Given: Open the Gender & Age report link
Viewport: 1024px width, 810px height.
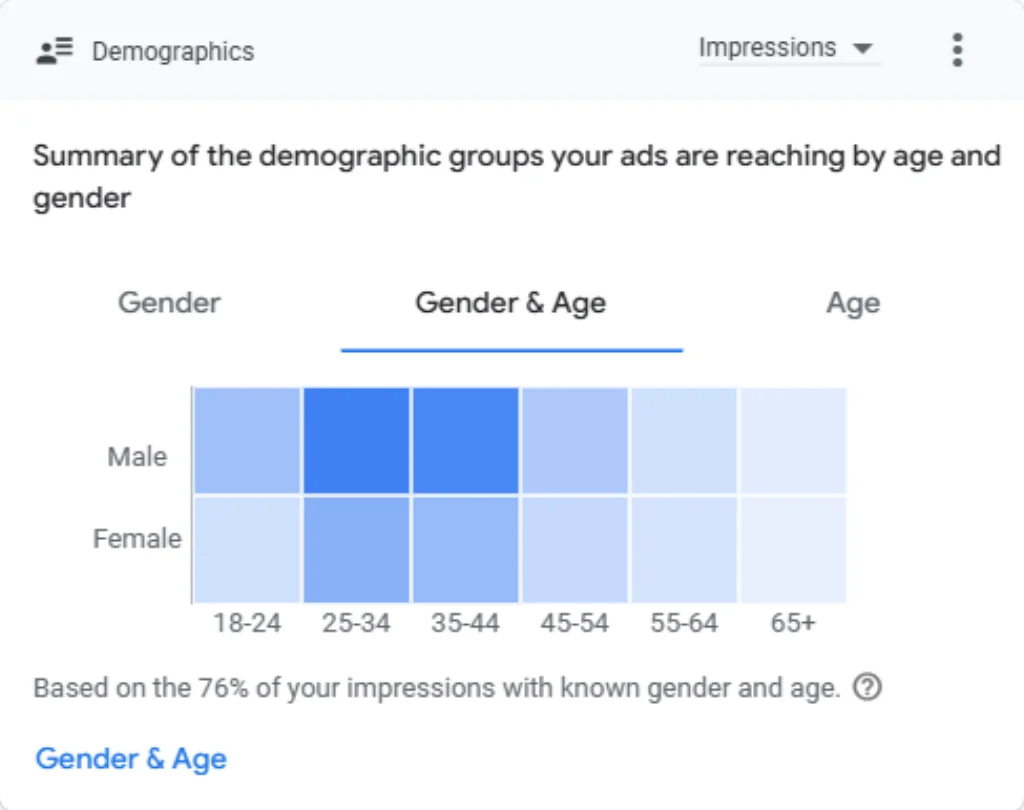Looking at the screenshot, I should pos(131,759).
